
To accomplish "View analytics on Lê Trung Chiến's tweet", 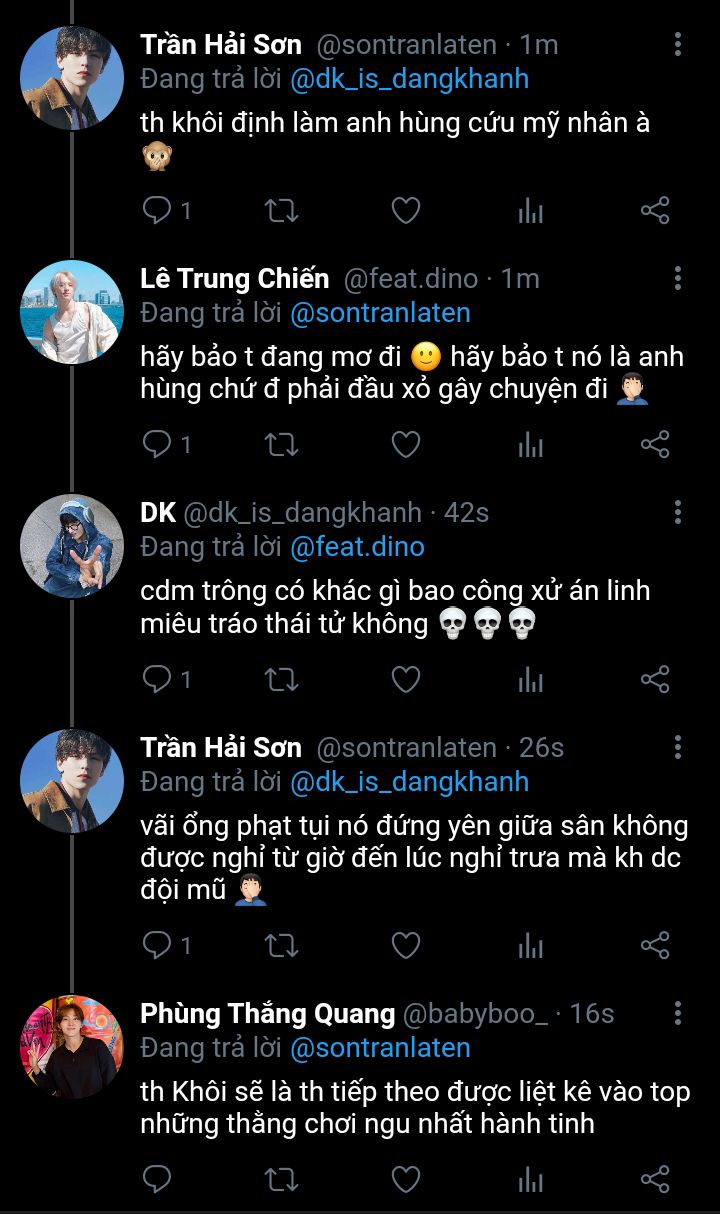I will tap(530, 444).
